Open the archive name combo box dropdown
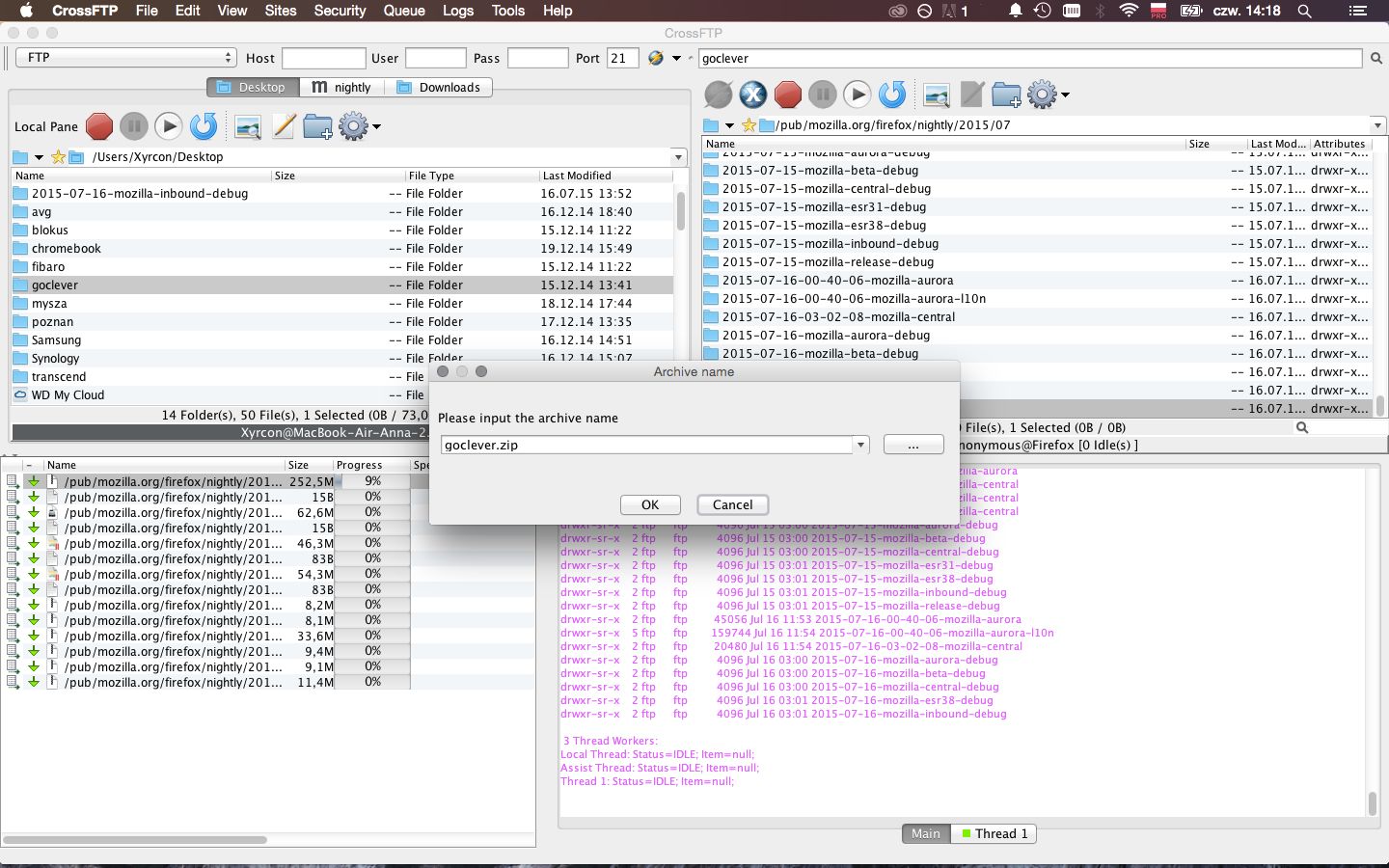Image resolution: width=1389 pixels, height=868 pixels. pos(860,446)
